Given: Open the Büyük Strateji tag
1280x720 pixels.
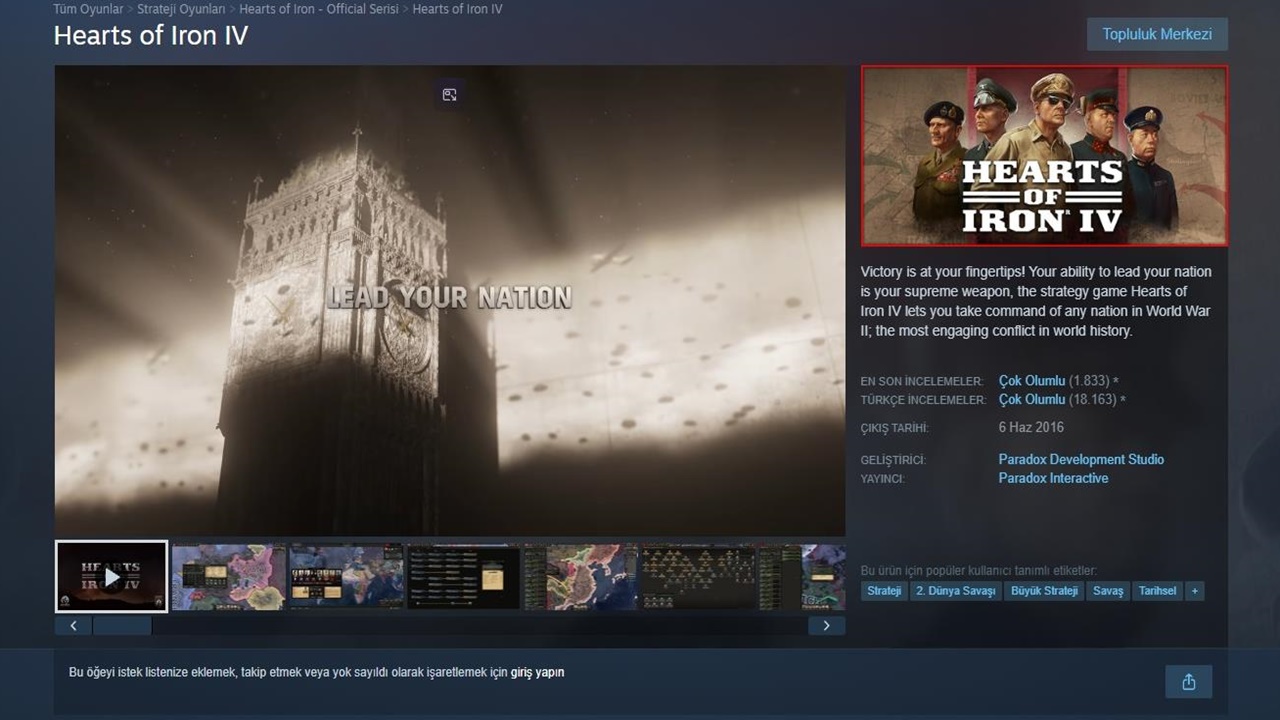Looking at the screenshot, I should 1044,591.
